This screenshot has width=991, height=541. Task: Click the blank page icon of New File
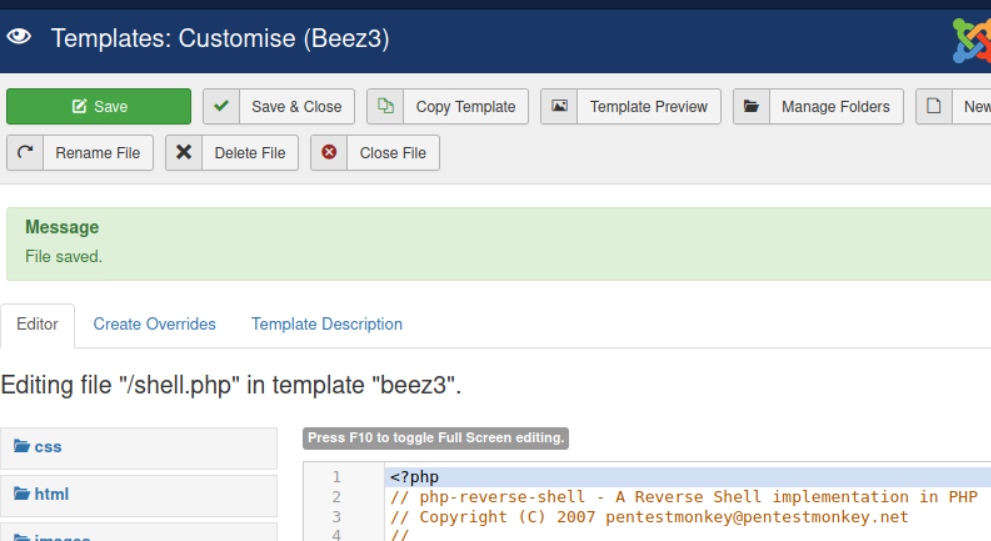[x=933, y=106]
